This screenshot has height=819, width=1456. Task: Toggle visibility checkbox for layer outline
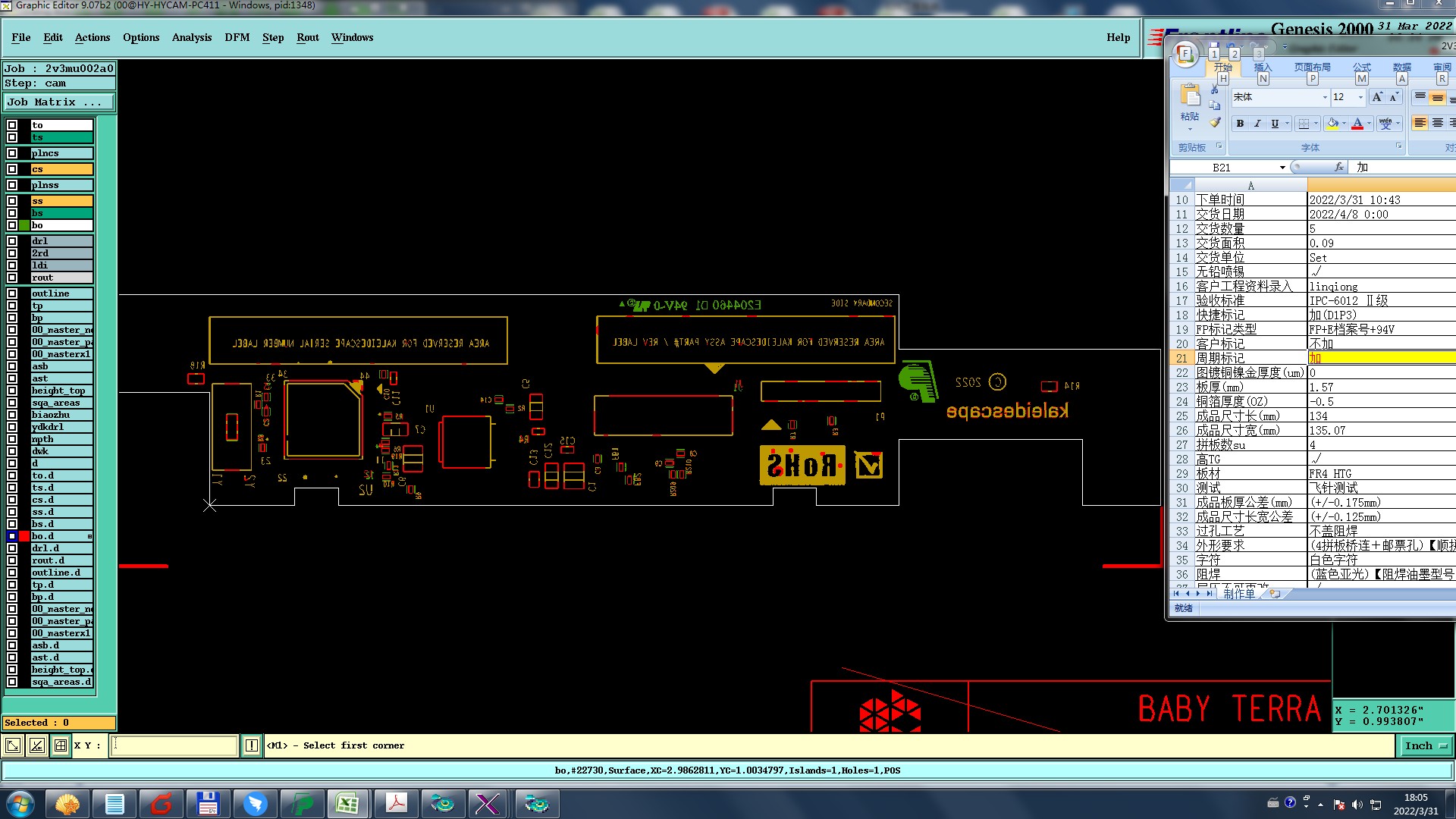click(x=12, y=293)
